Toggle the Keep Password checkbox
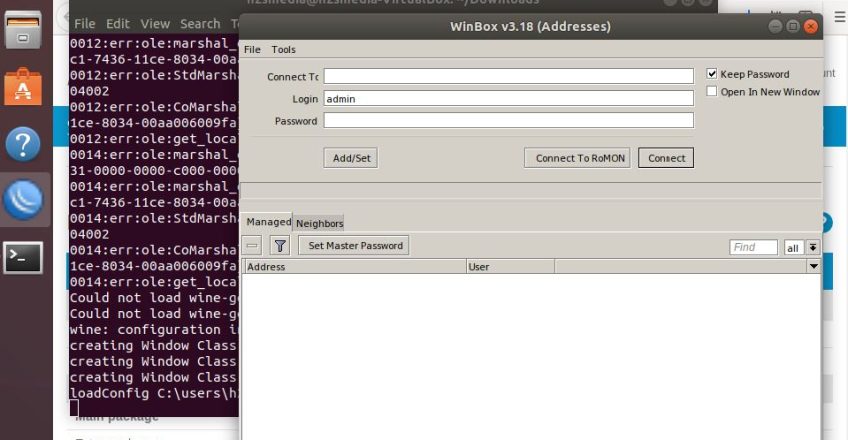This screenshot has width=848, height=440. coord(712,74)
